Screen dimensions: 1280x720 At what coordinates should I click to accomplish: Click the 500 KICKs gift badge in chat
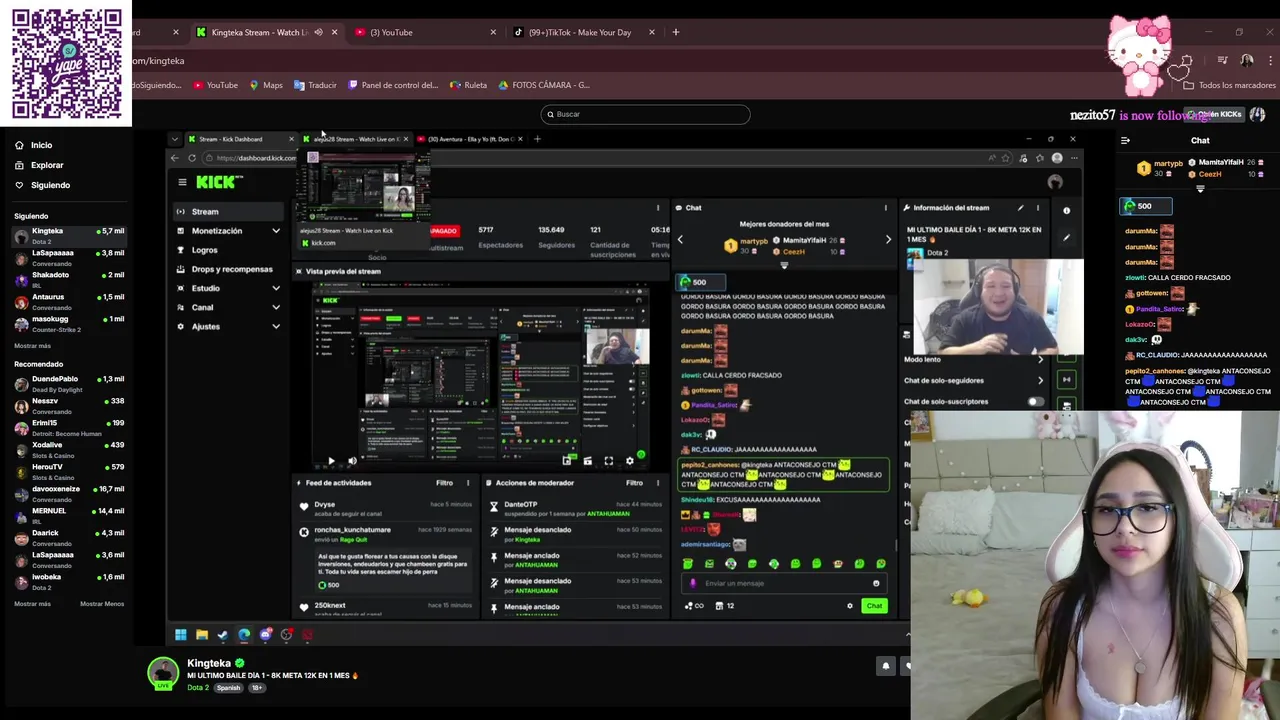pyautogui.click(x=1145, y=206)
